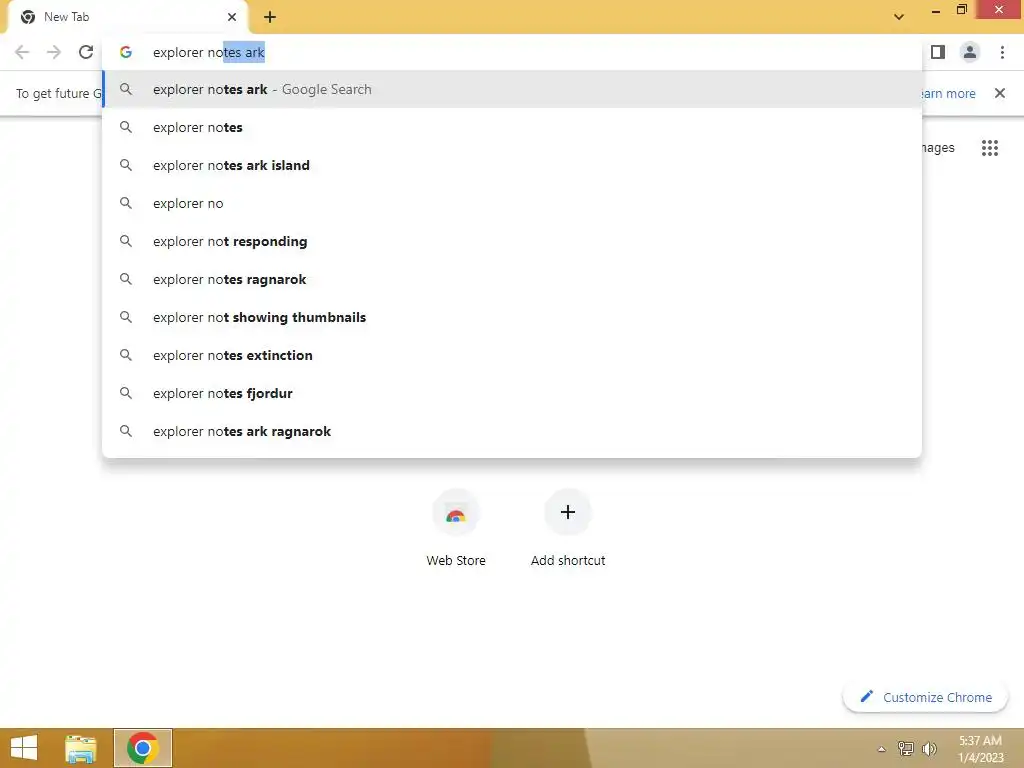Image resolution: width=1024 pixels, height=768 pixels.
Task: Open the Images link
Action: tap(938, 148)
